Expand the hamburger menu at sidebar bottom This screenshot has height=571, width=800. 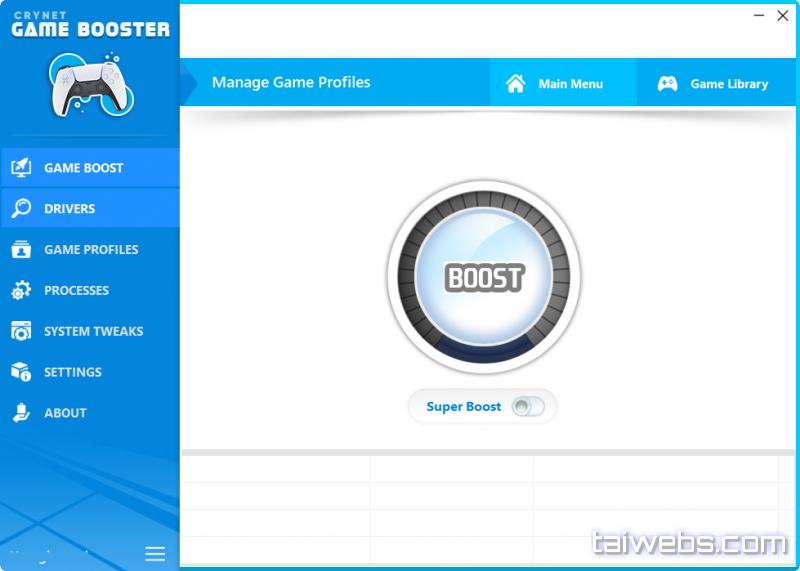(x=155, y=553)
